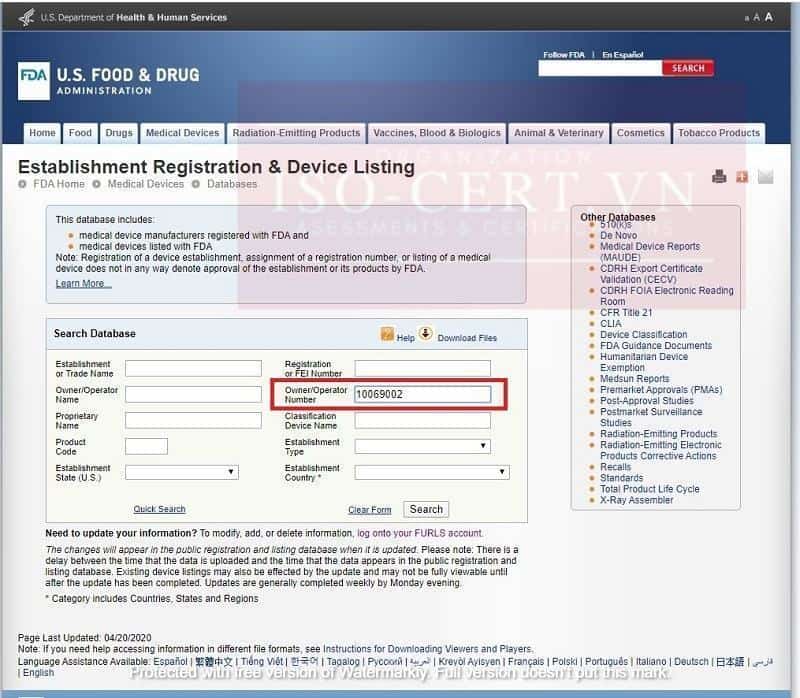Open the Medsun Reports link
The image size is (800, 698).
pyautogui.click(x=634, y=379)
